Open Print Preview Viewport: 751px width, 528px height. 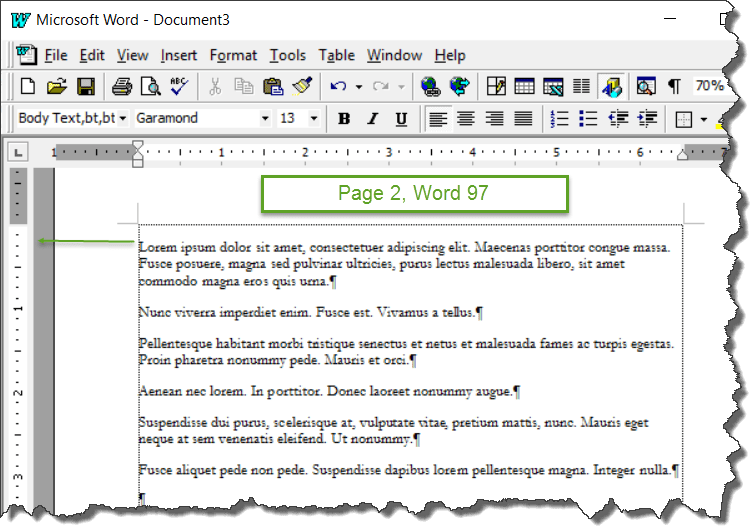pos(150,87)
